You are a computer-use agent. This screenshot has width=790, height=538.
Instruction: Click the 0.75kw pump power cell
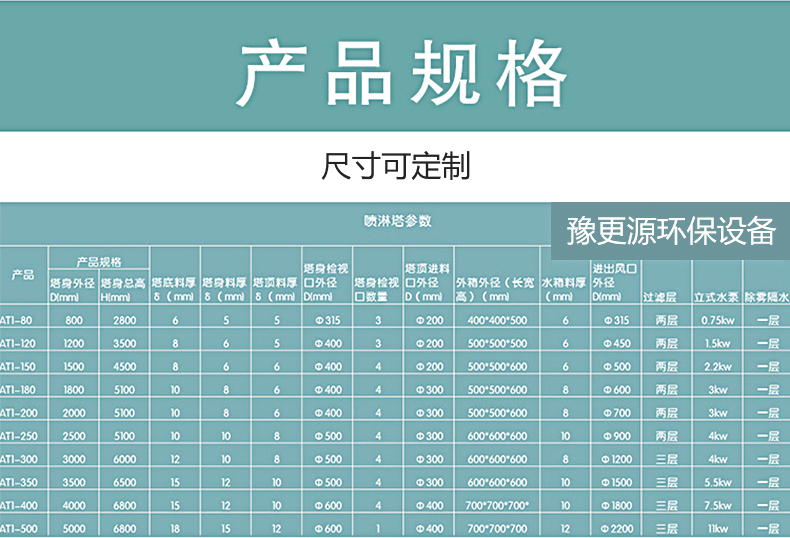click(x=717, y=320)
